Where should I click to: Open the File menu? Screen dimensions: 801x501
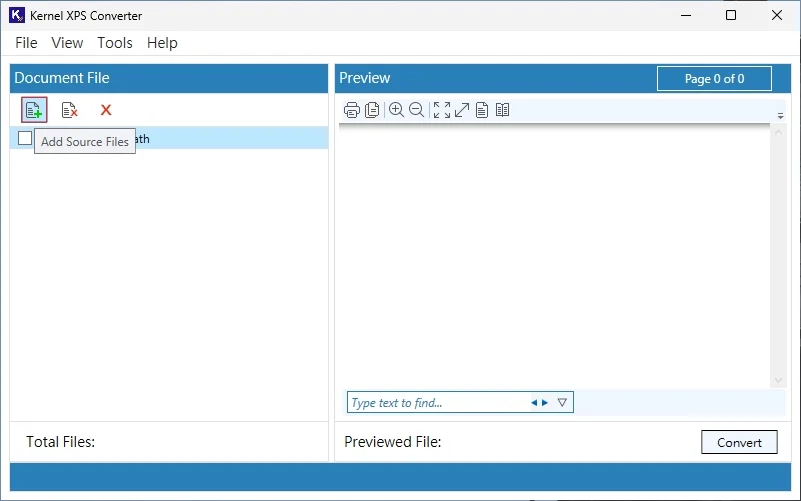(x=26, y=43)
